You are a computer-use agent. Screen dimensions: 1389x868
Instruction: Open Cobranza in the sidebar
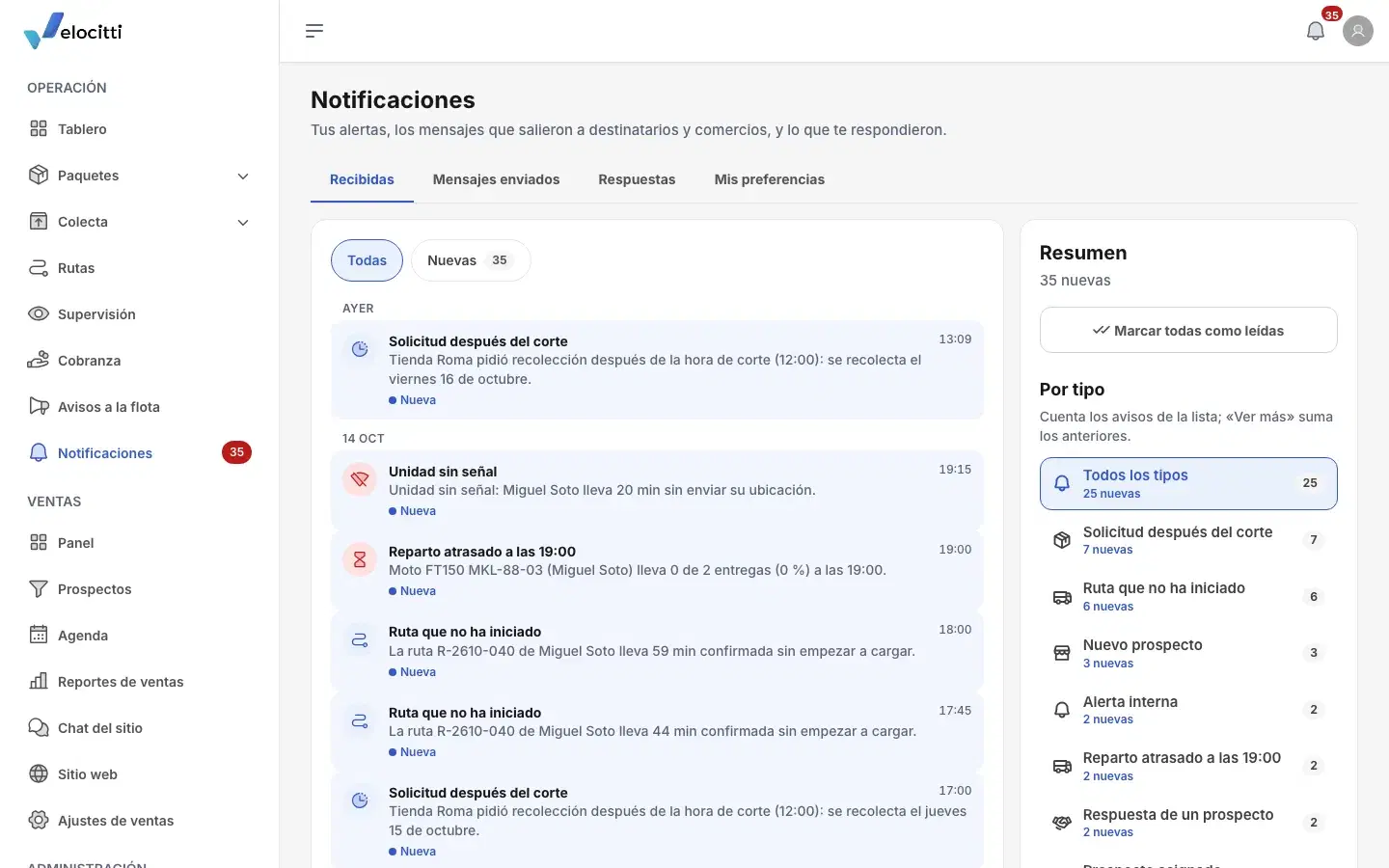139,361
